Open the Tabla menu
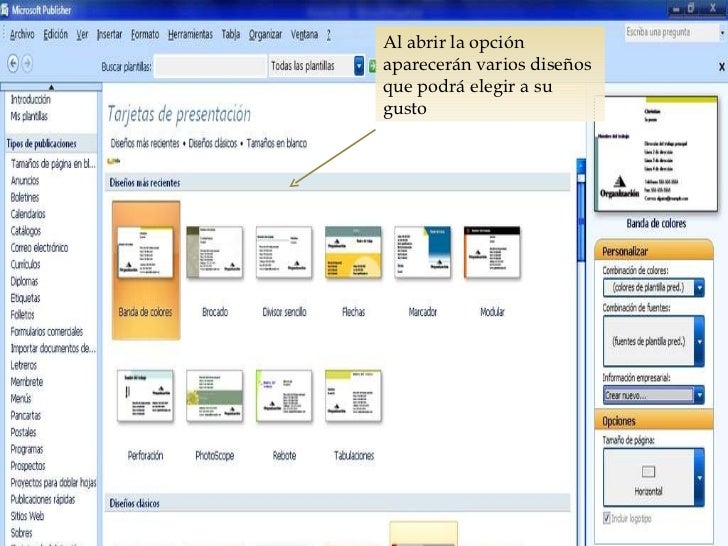Screen dimensions: 728x546 click(231, 34)
